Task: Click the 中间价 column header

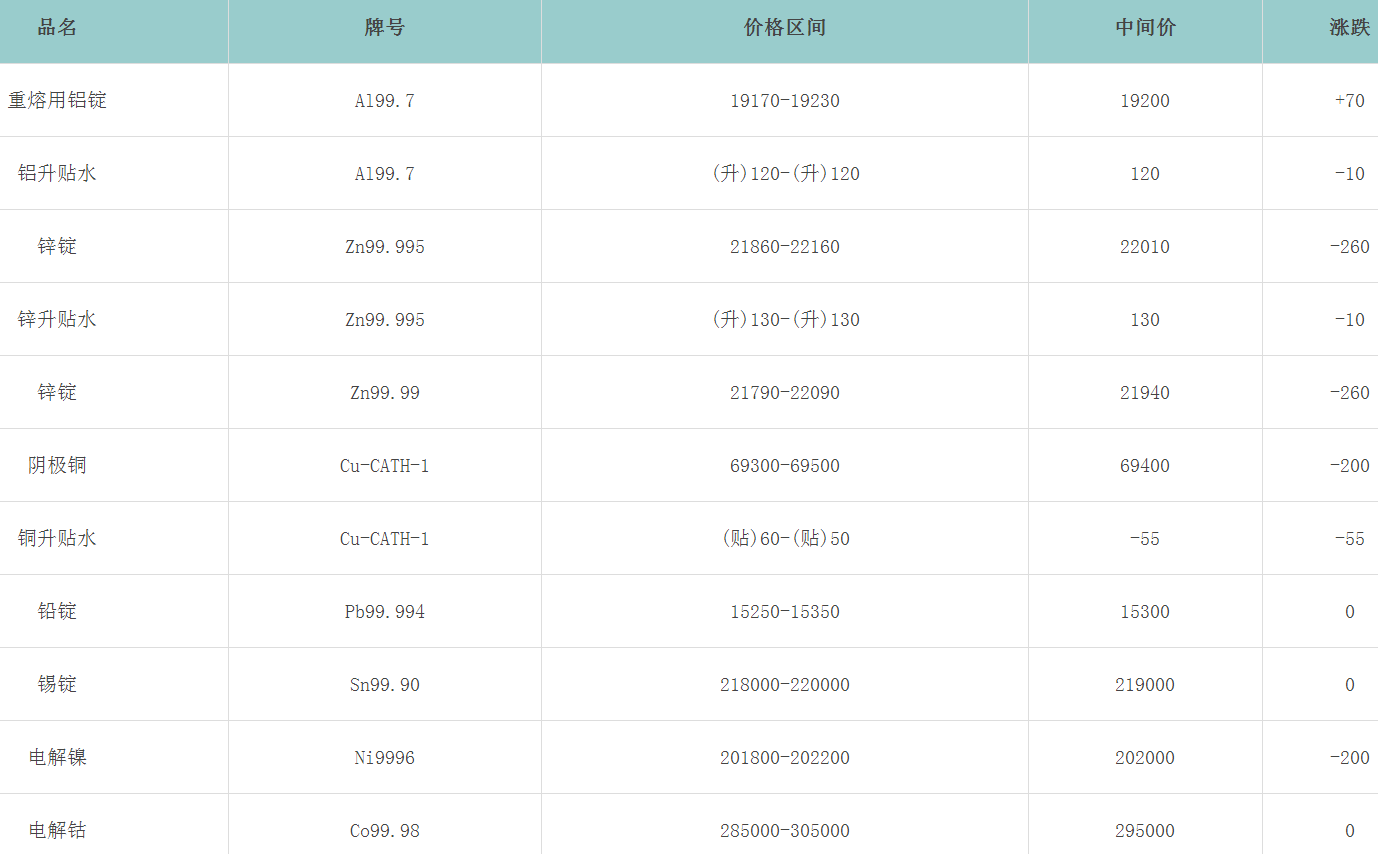Action: [x=1145, y=28]
